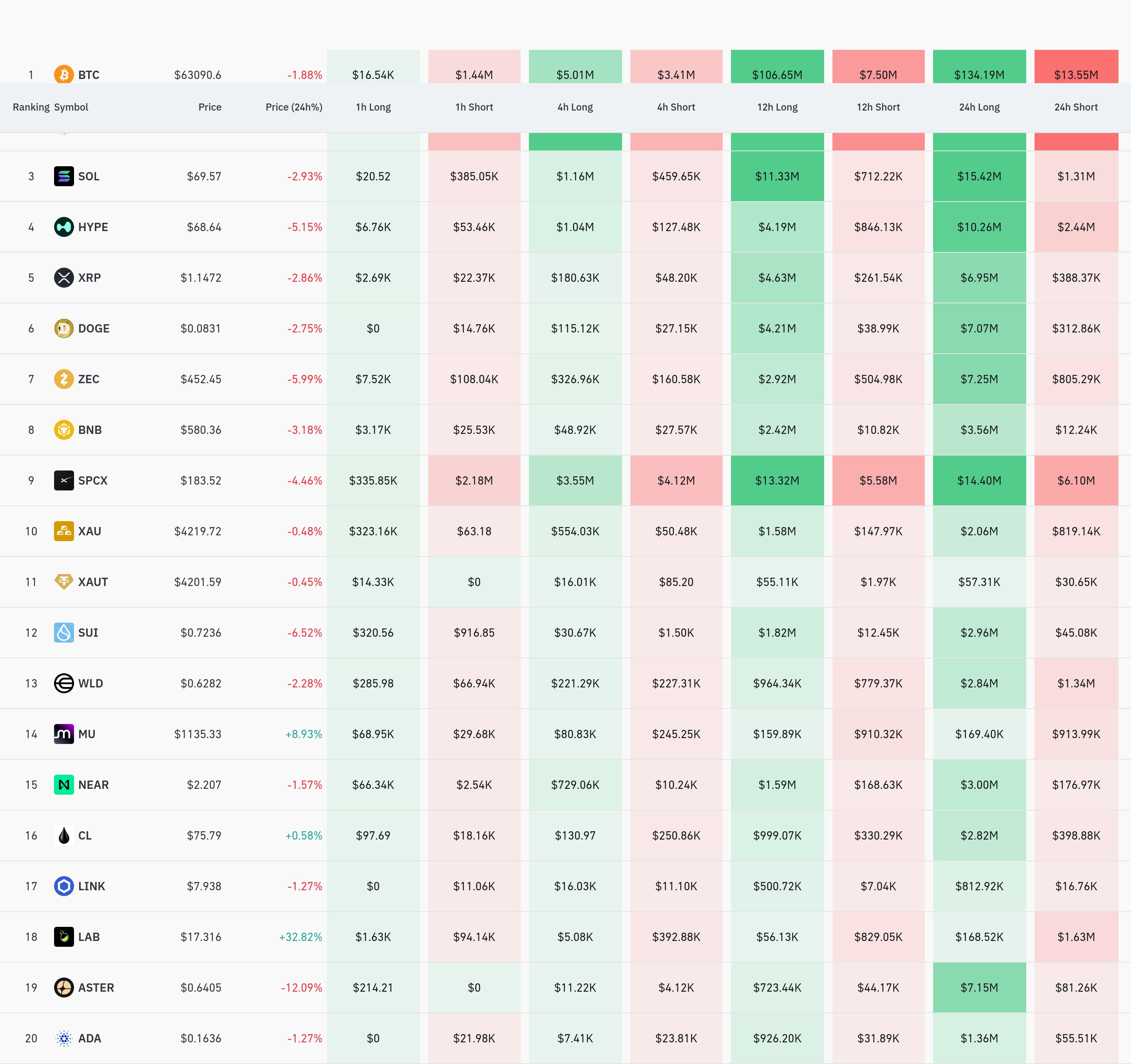Click the MU +8.93% price change

pos(304,734)
